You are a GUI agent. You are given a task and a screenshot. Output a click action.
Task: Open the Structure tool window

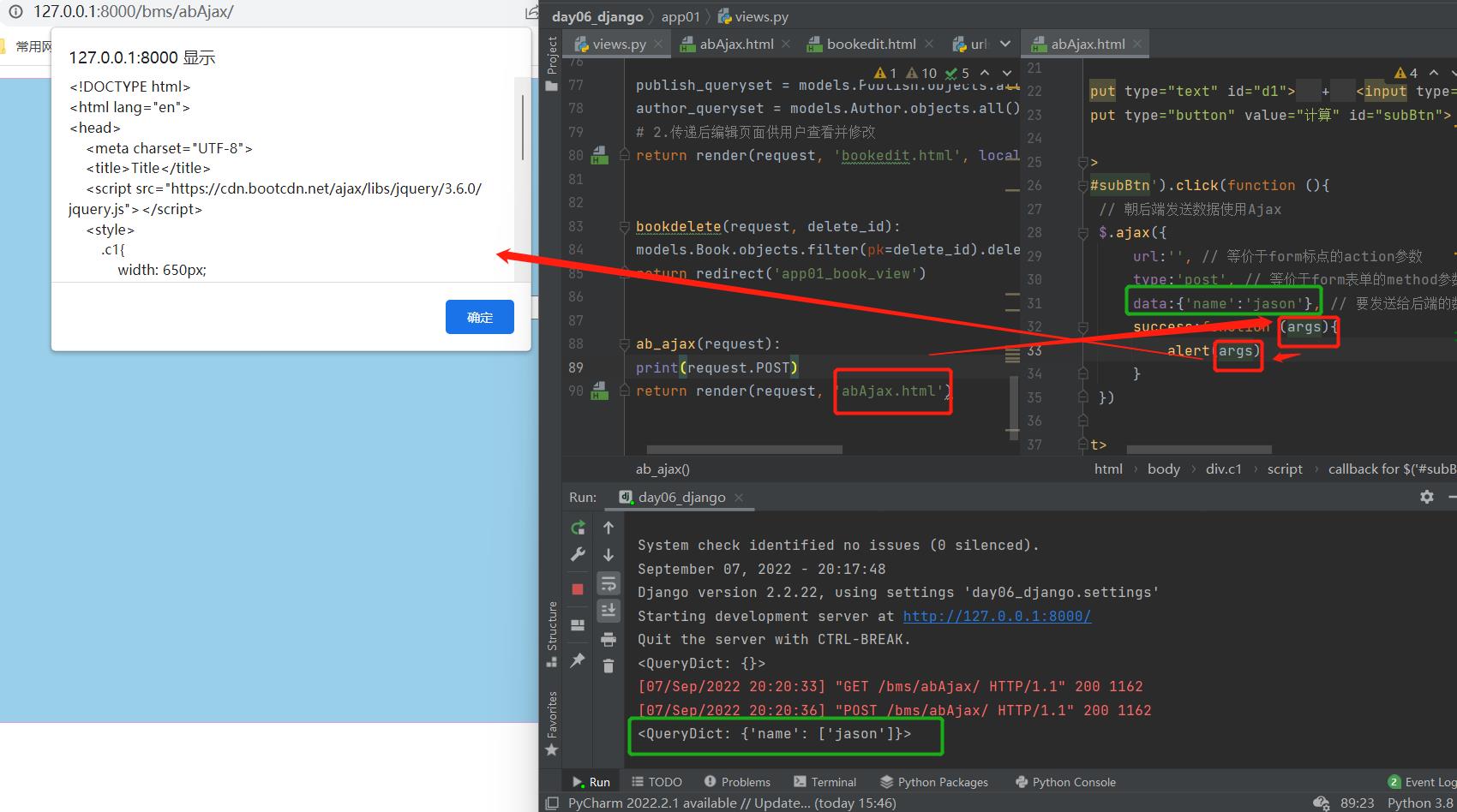pyautogui.click(x=552, y=635)
